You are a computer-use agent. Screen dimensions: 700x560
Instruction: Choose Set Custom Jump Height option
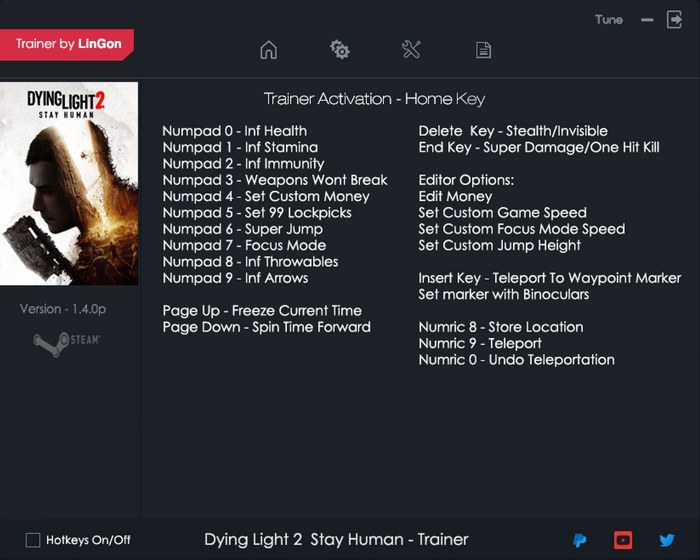tap(499, 245)
